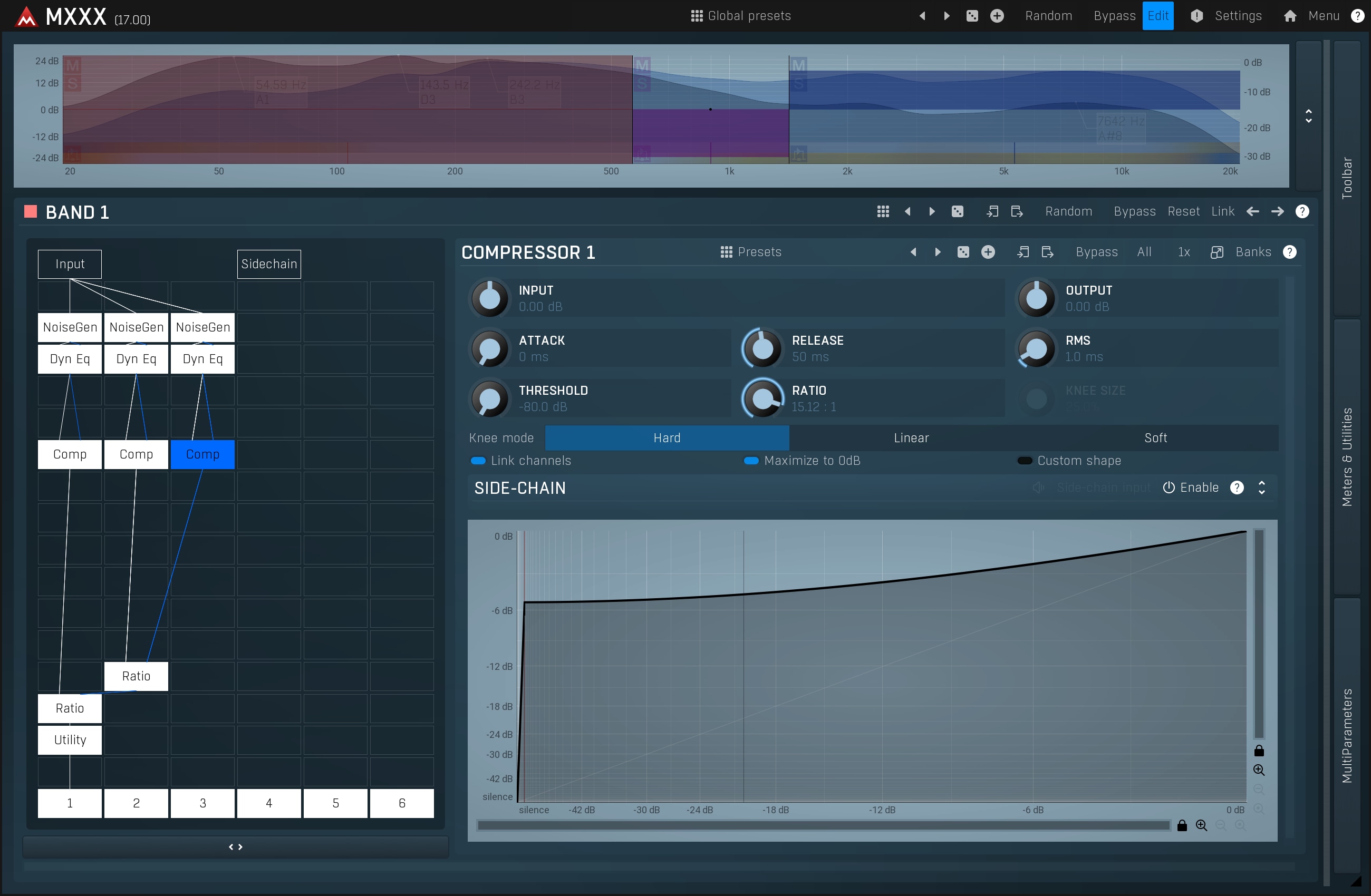Select the Soft knee mode option
Screen dimensions: 1371x896
point(1155,437)
